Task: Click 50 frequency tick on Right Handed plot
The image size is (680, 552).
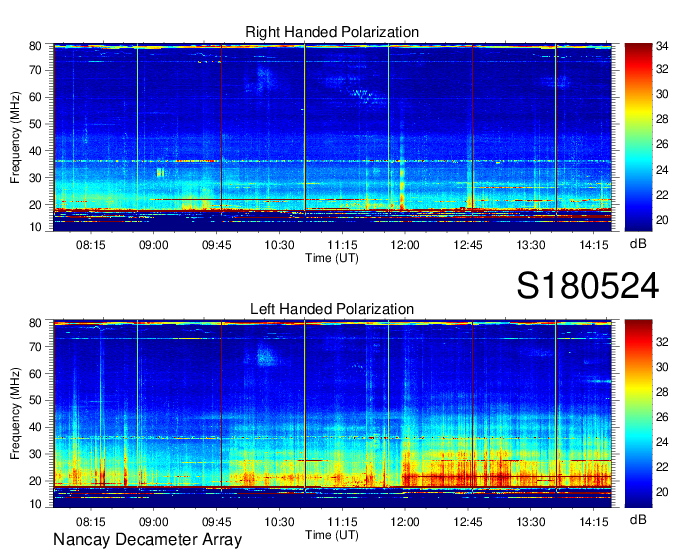Action: tap(35, 124)
